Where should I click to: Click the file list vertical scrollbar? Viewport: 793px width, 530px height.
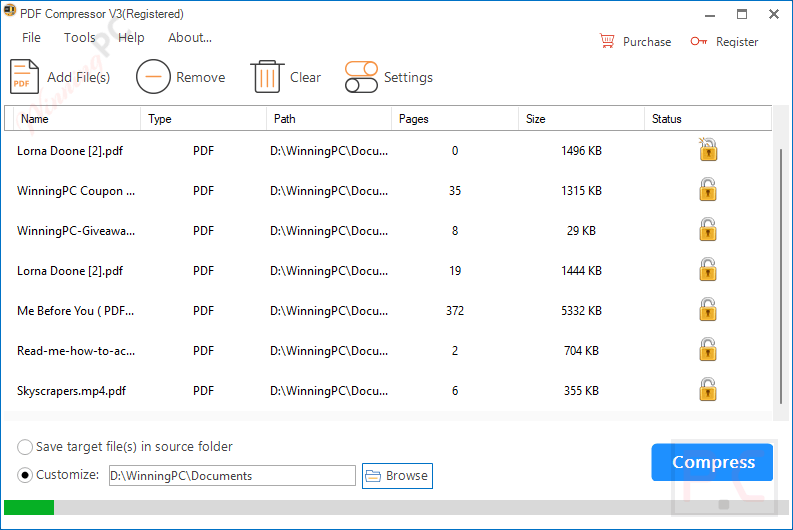(781, 276)
